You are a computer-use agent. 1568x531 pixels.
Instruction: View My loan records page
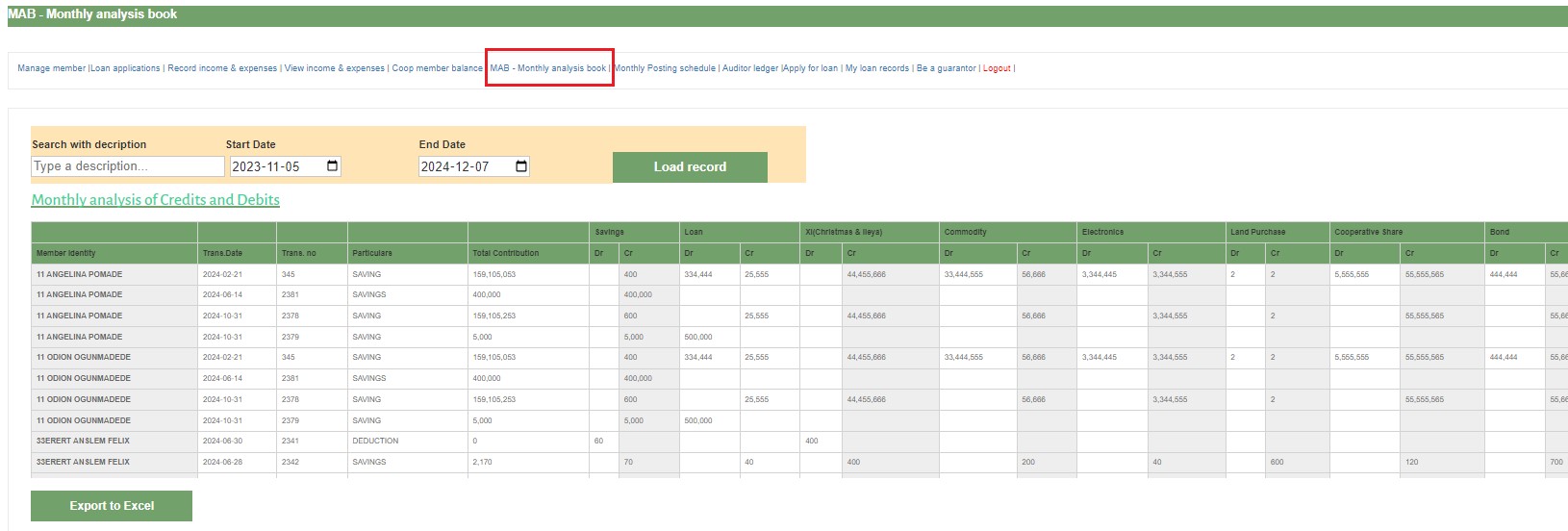(x=877, y=68)
